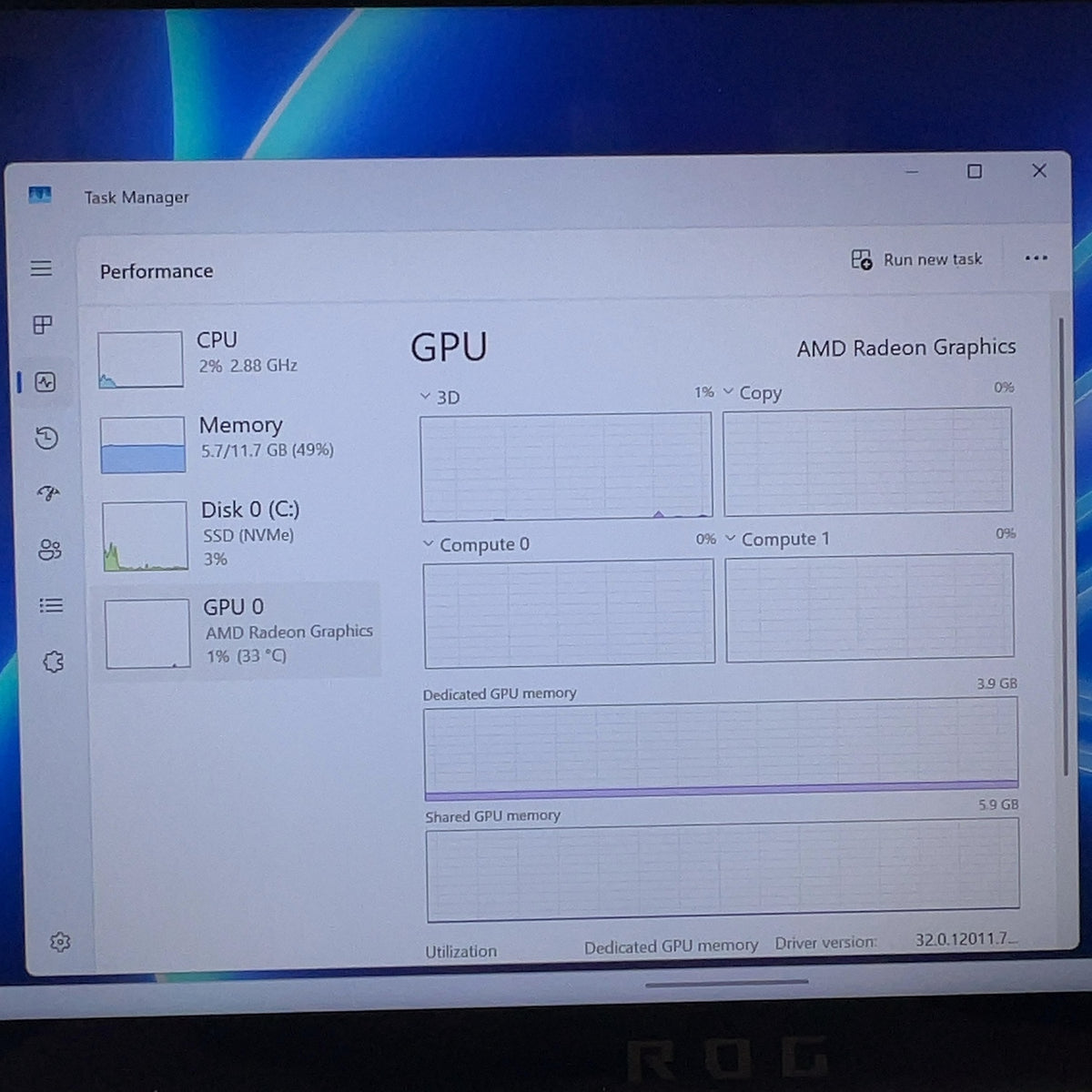
Task: Open the Services puzzle icon page
Action: (x=54, y=662)
